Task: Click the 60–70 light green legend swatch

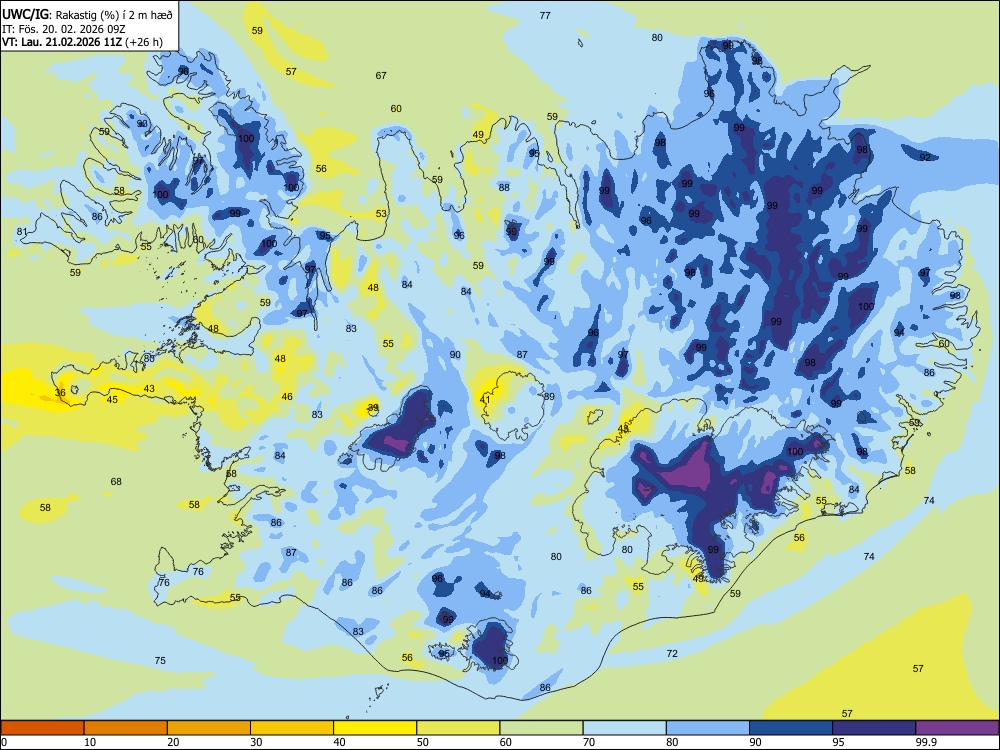Action: 541,728
